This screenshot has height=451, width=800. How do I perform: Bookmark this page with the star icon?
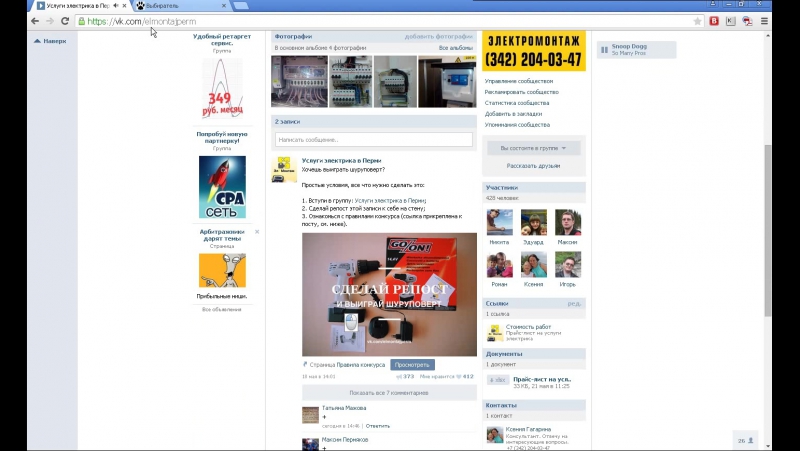(x=699, y=21)
